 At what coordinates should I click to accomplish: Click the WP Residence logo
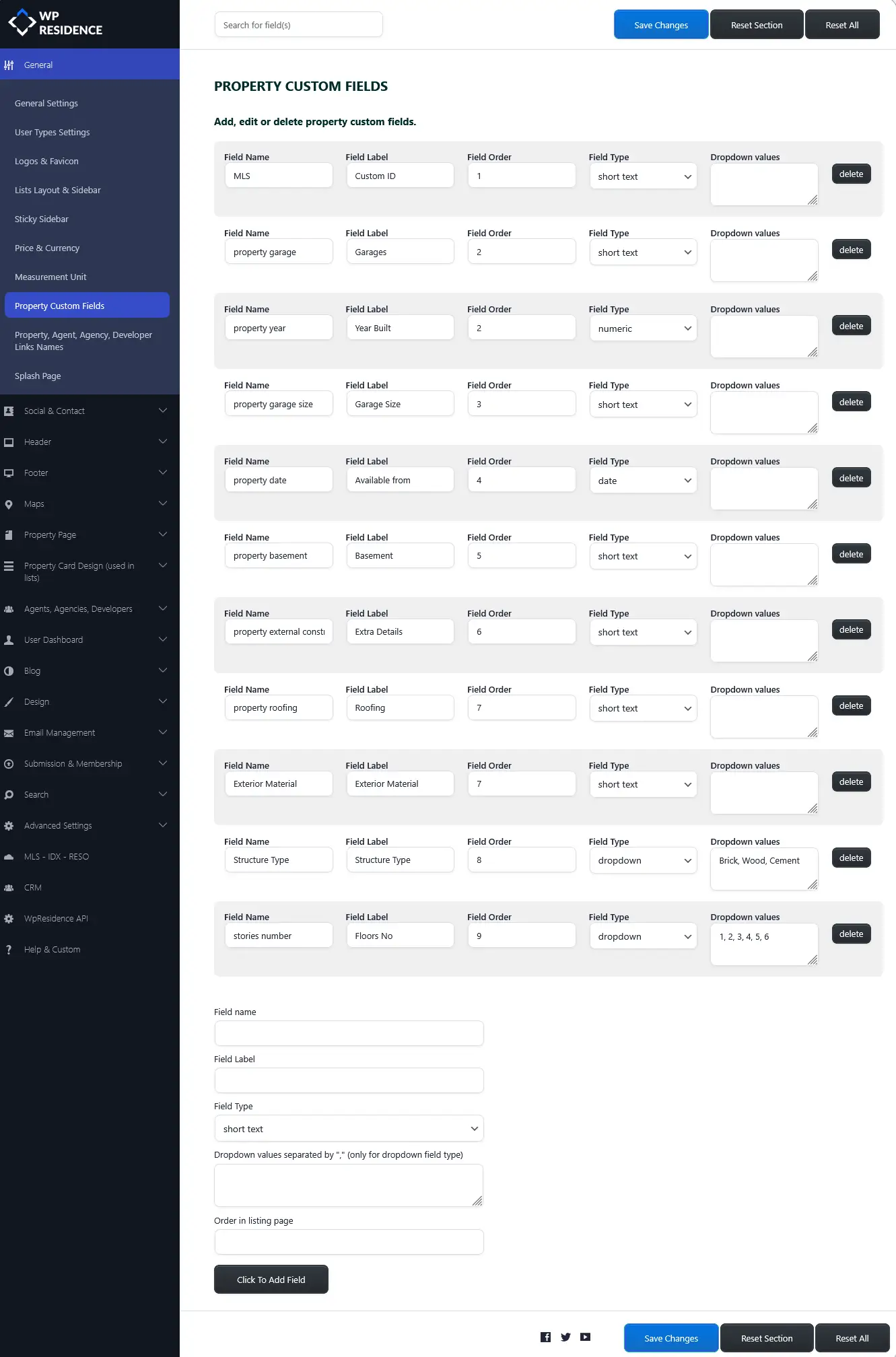click(55, 23)
